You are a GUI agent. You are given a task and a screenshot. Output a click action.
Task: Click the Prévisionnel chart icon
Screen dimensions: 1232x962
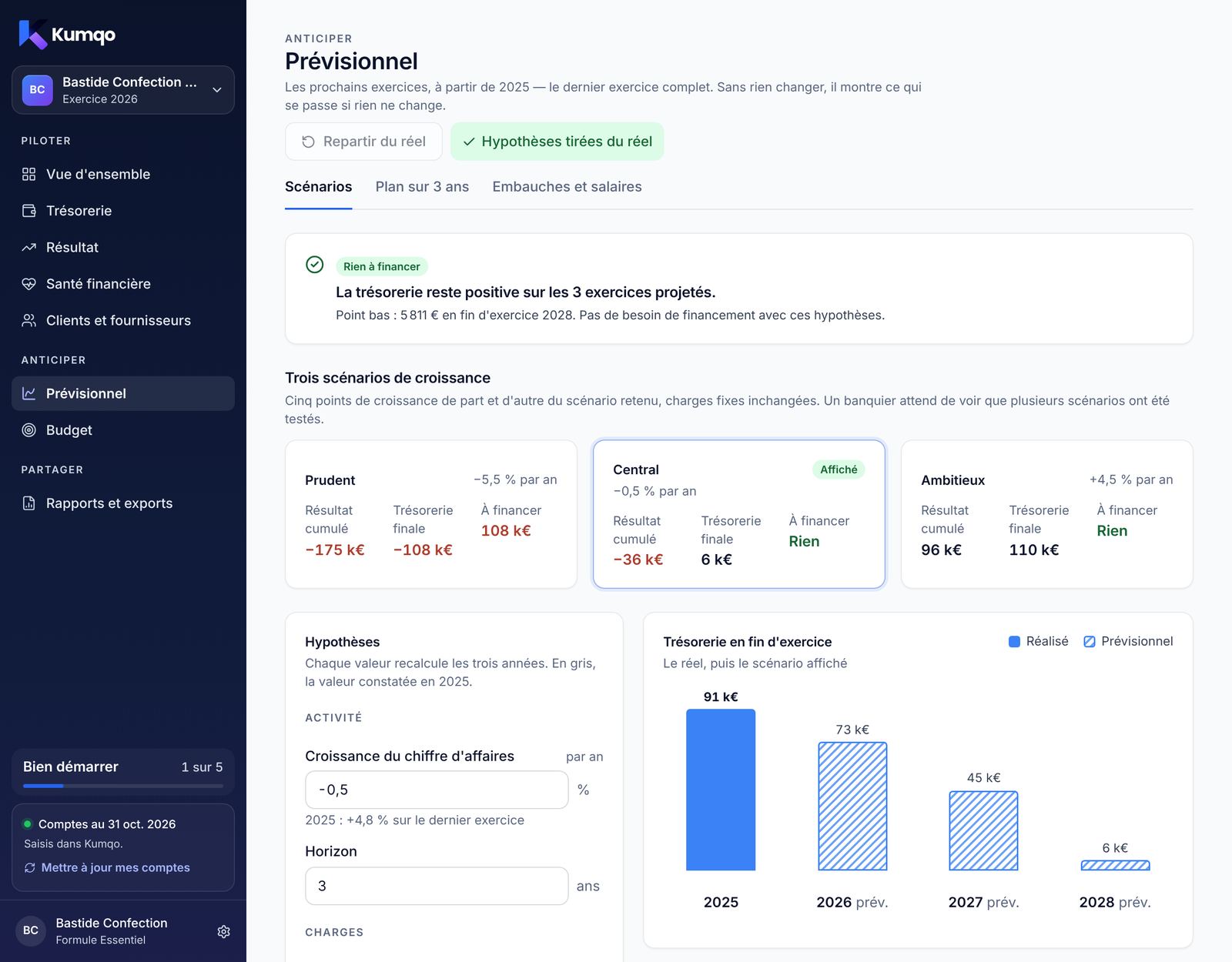pyautogui.click(x=28, y=393)
